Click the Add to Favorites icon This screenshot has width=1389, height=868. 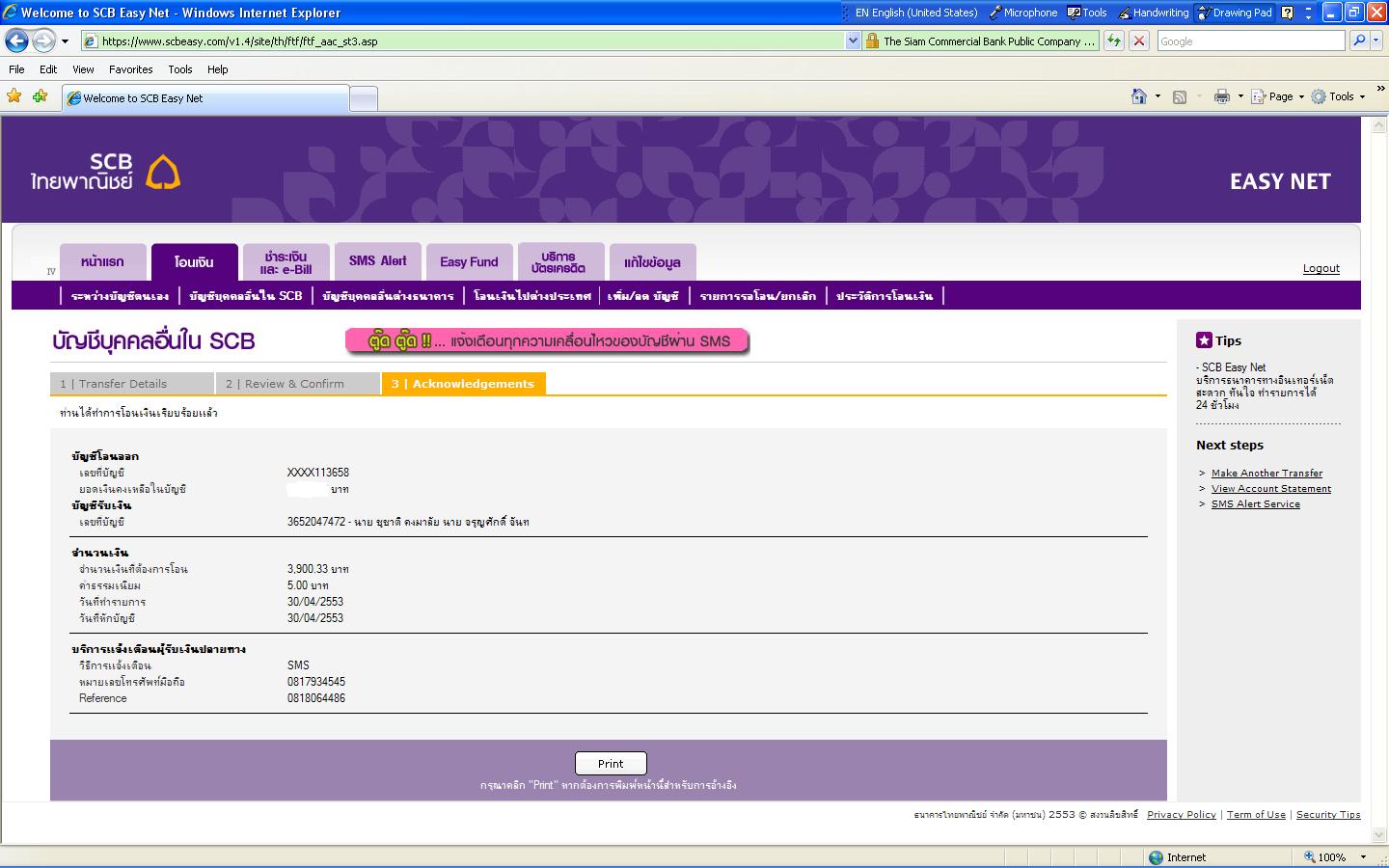point(40,96)
